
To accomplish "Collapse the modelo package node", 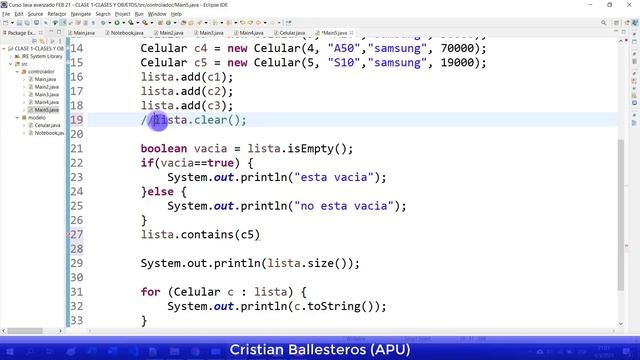I will (18, 118).
